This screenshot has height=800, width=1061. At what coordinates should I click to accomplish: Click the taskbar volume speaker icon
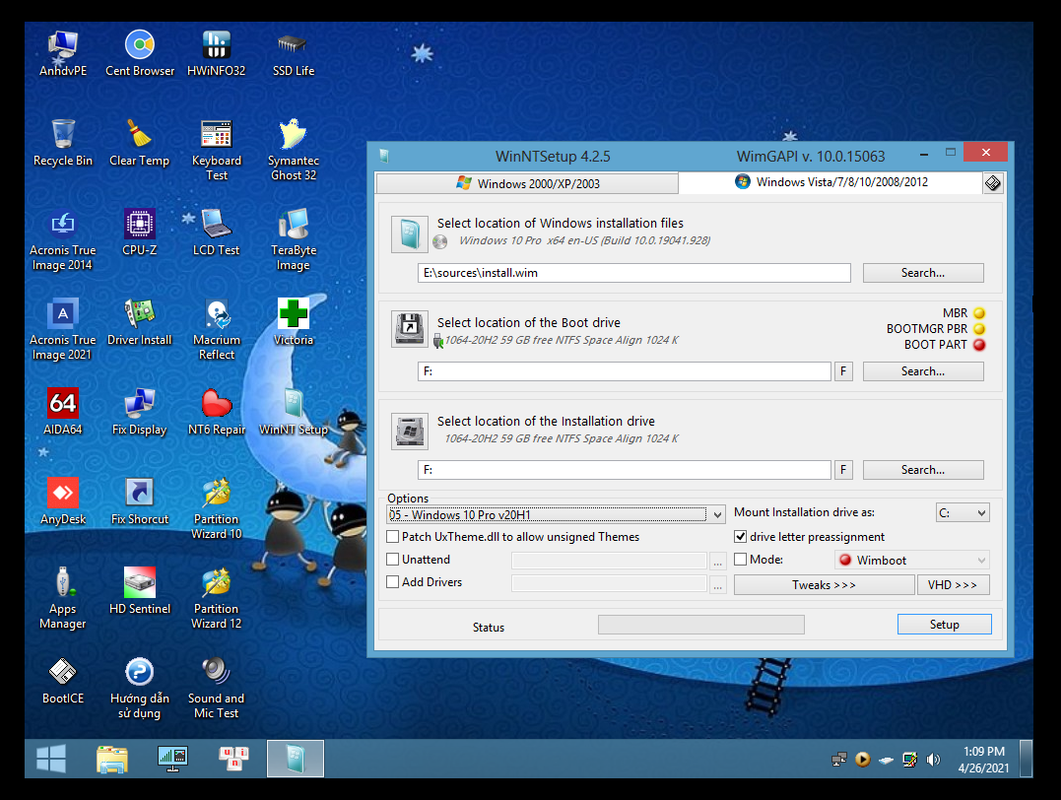click(x=933, y=759)
